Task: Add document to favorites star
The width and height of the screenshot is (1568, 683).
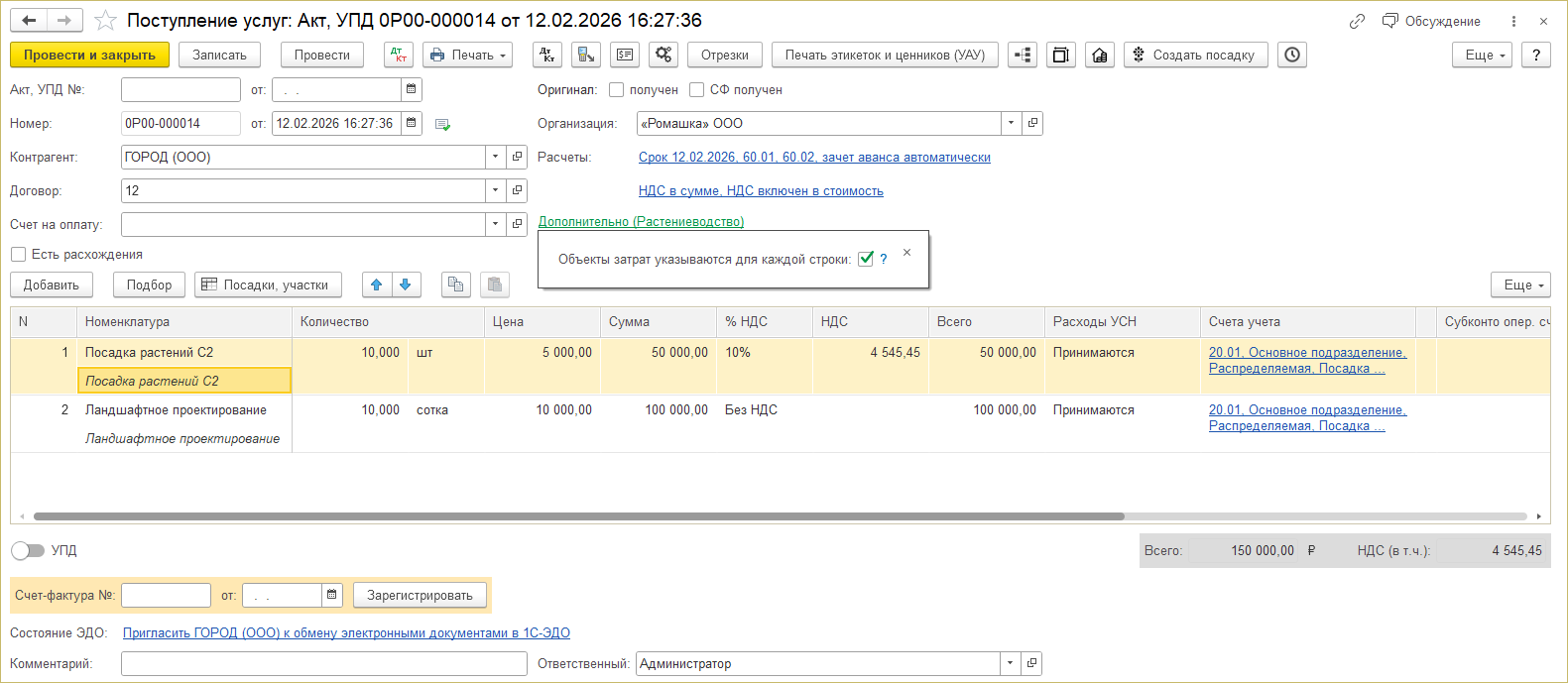Action: click(x=105, y=21)
